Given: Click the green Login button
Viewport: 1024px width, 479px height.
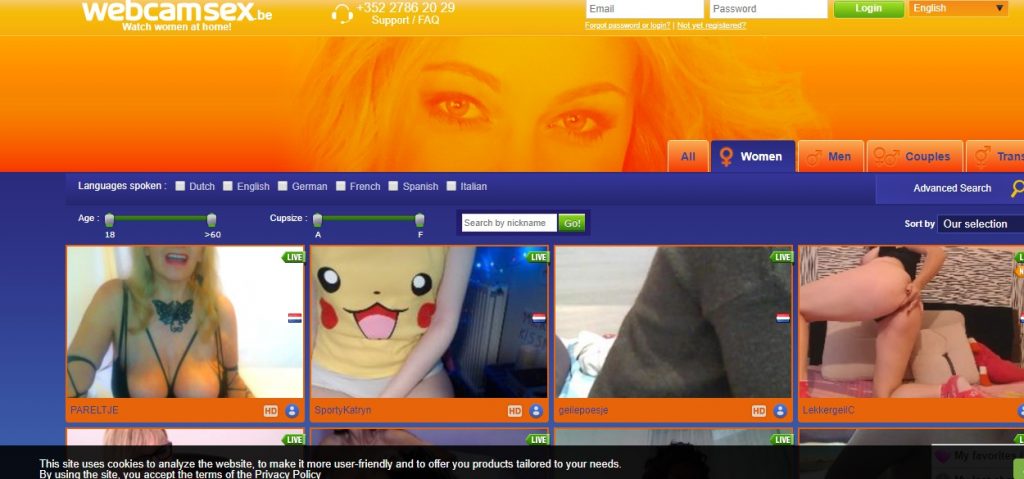Looking at the screenshot, I should (x=869, y=8).
